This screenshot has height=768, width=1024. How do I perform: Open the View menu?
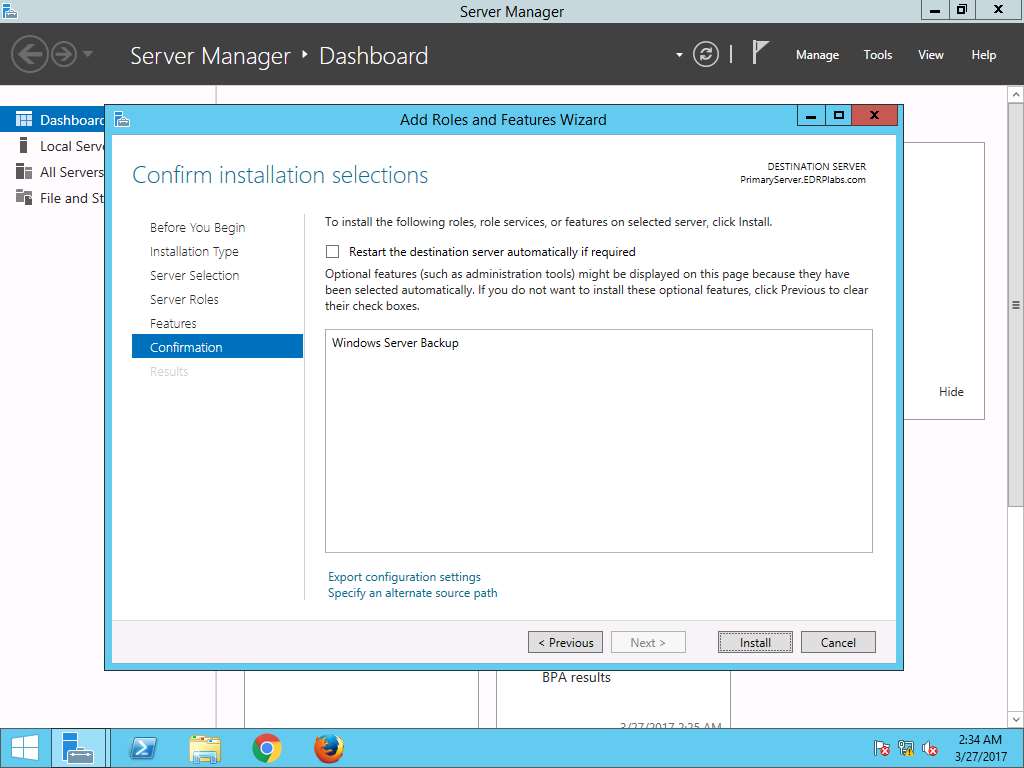931,55
